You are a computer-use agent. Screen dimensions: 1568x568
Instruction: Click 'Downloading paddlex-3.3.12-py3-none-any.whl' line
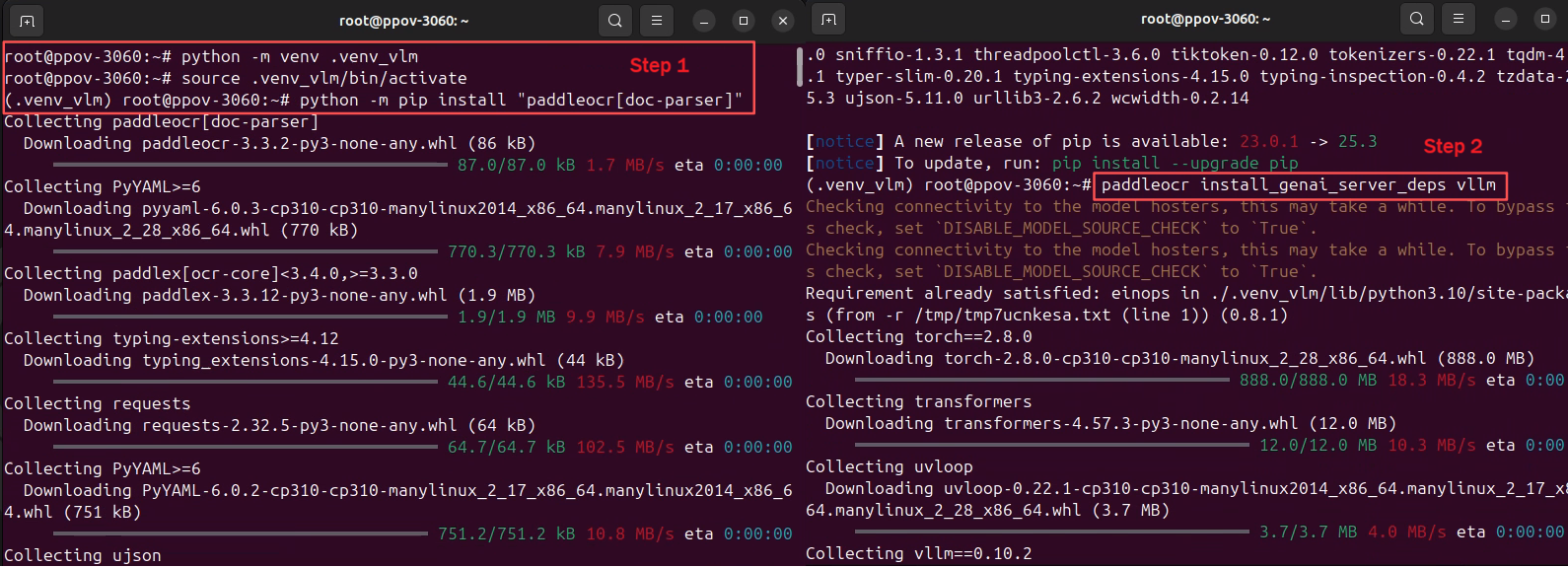click(280, 295)
